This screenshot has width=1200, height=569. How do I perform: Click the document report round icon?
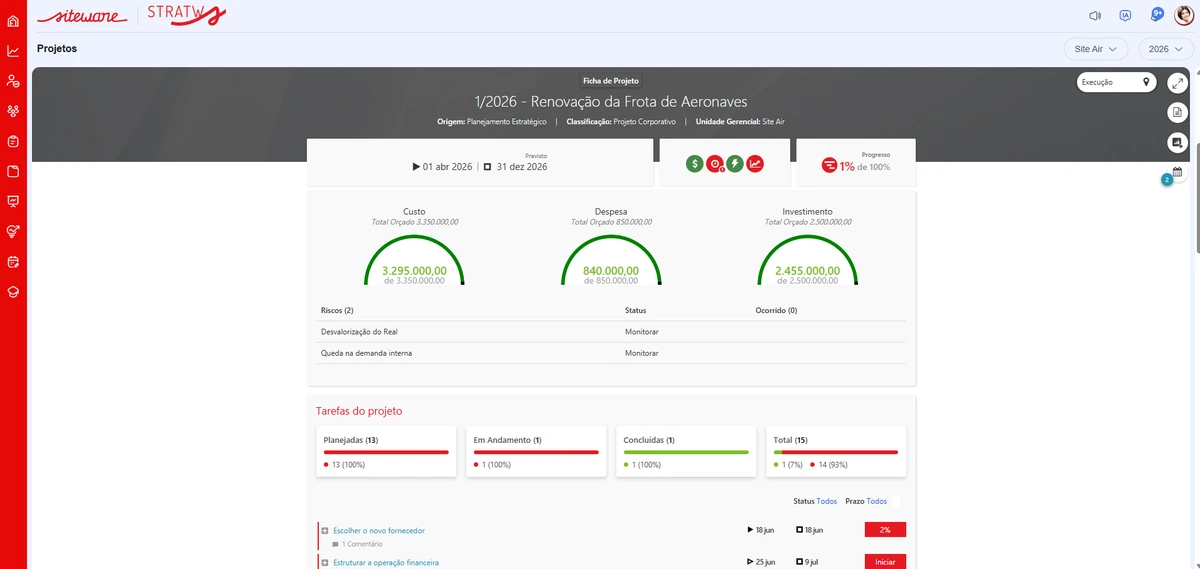(x=1178, y=112)
